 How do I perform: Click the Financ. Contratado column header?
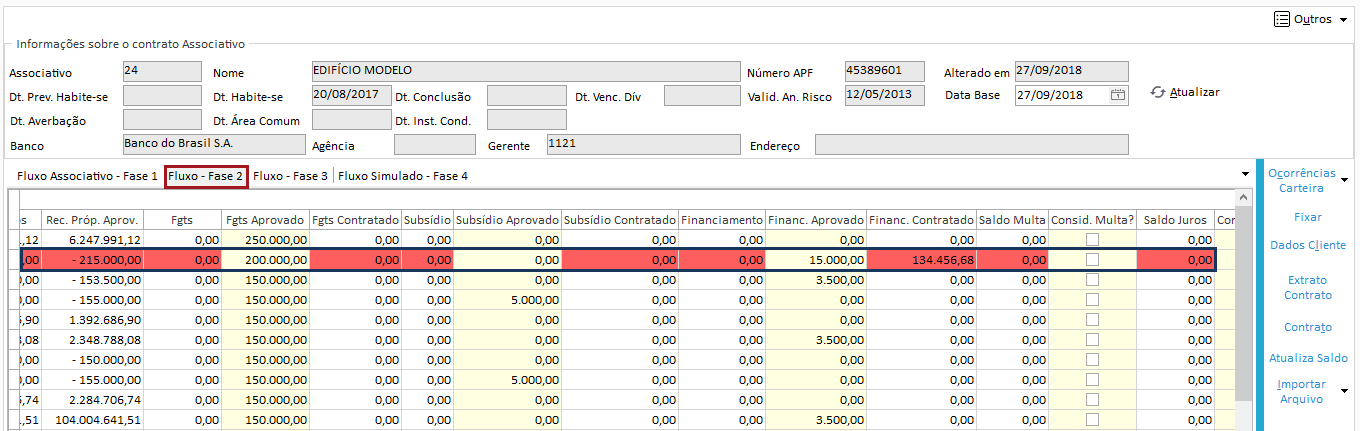click(921, 219)
